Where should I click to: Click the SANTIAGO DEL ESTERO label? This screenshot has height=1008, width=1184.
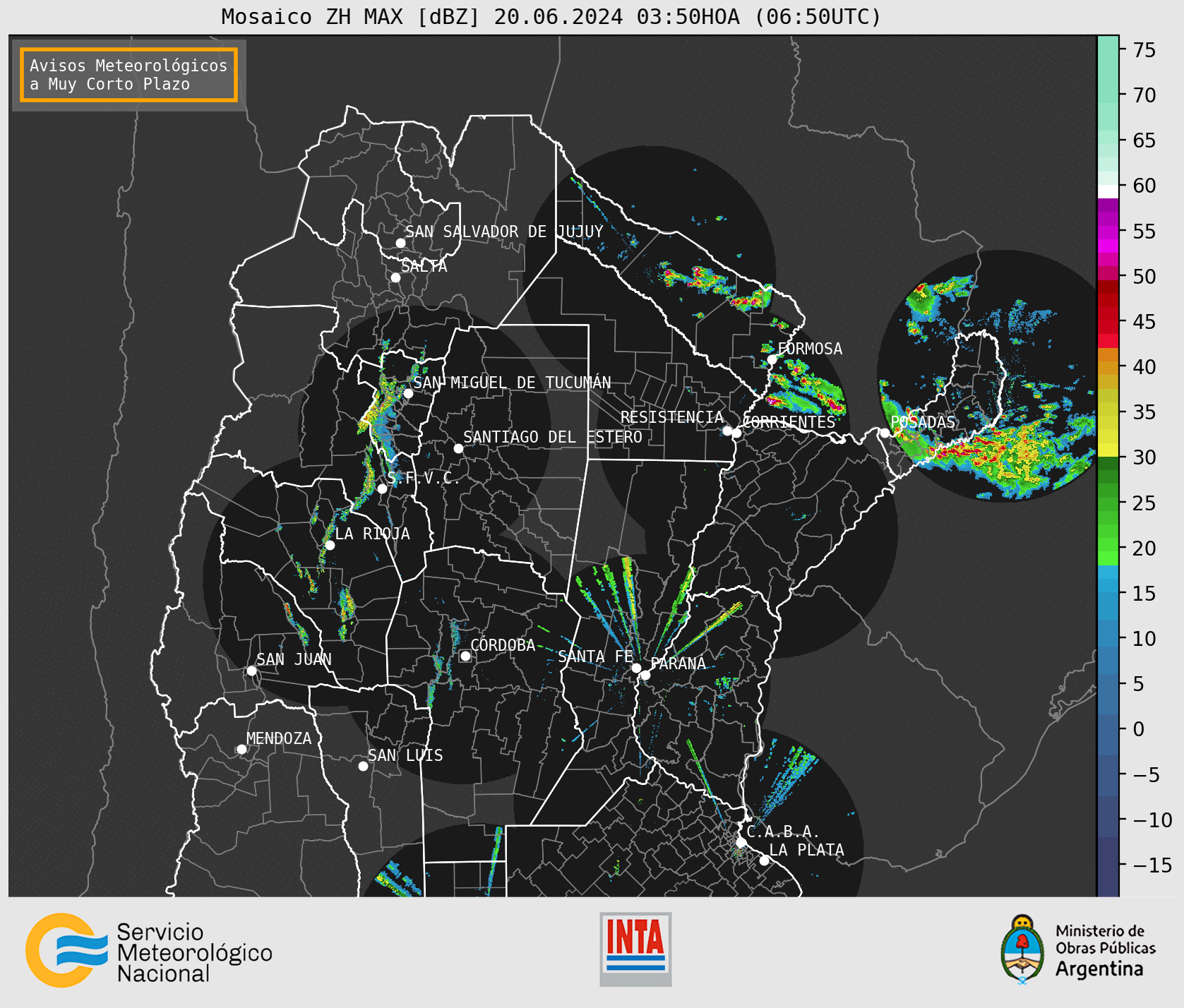click(x=553, y=437)
